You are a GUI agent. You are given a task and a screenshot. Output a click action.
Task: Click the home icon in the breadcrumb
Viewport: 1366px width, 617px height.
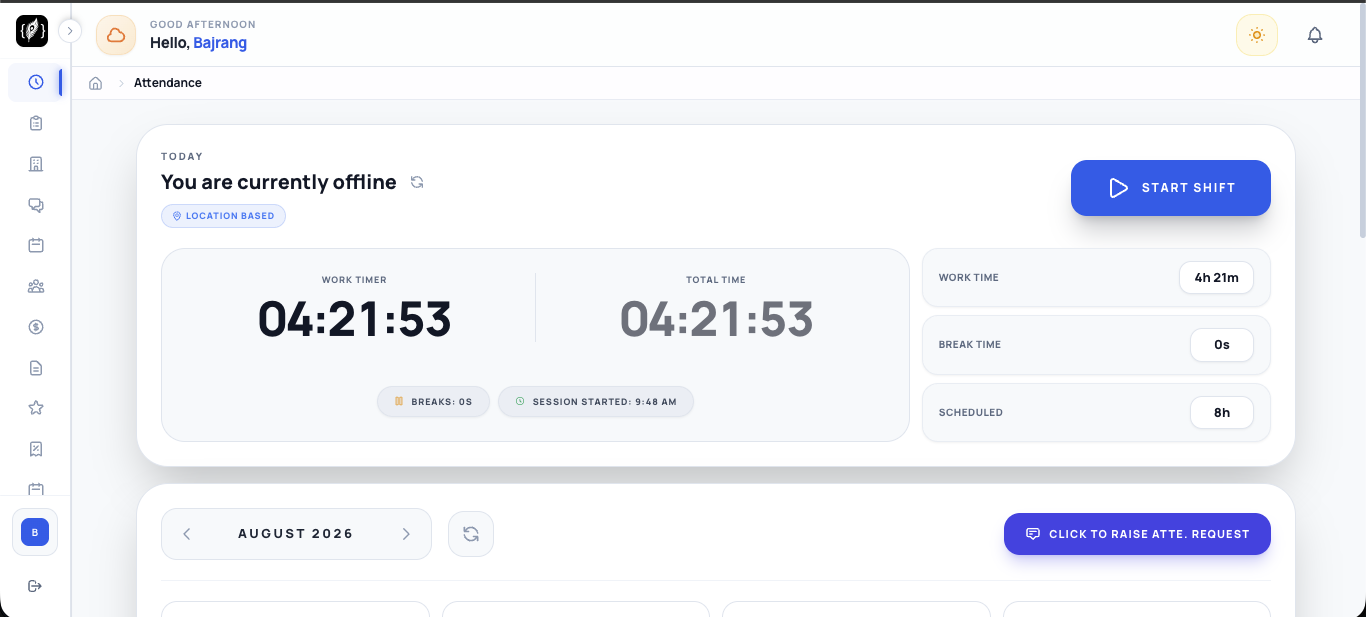pyautogui.click(x=96, y=83)
